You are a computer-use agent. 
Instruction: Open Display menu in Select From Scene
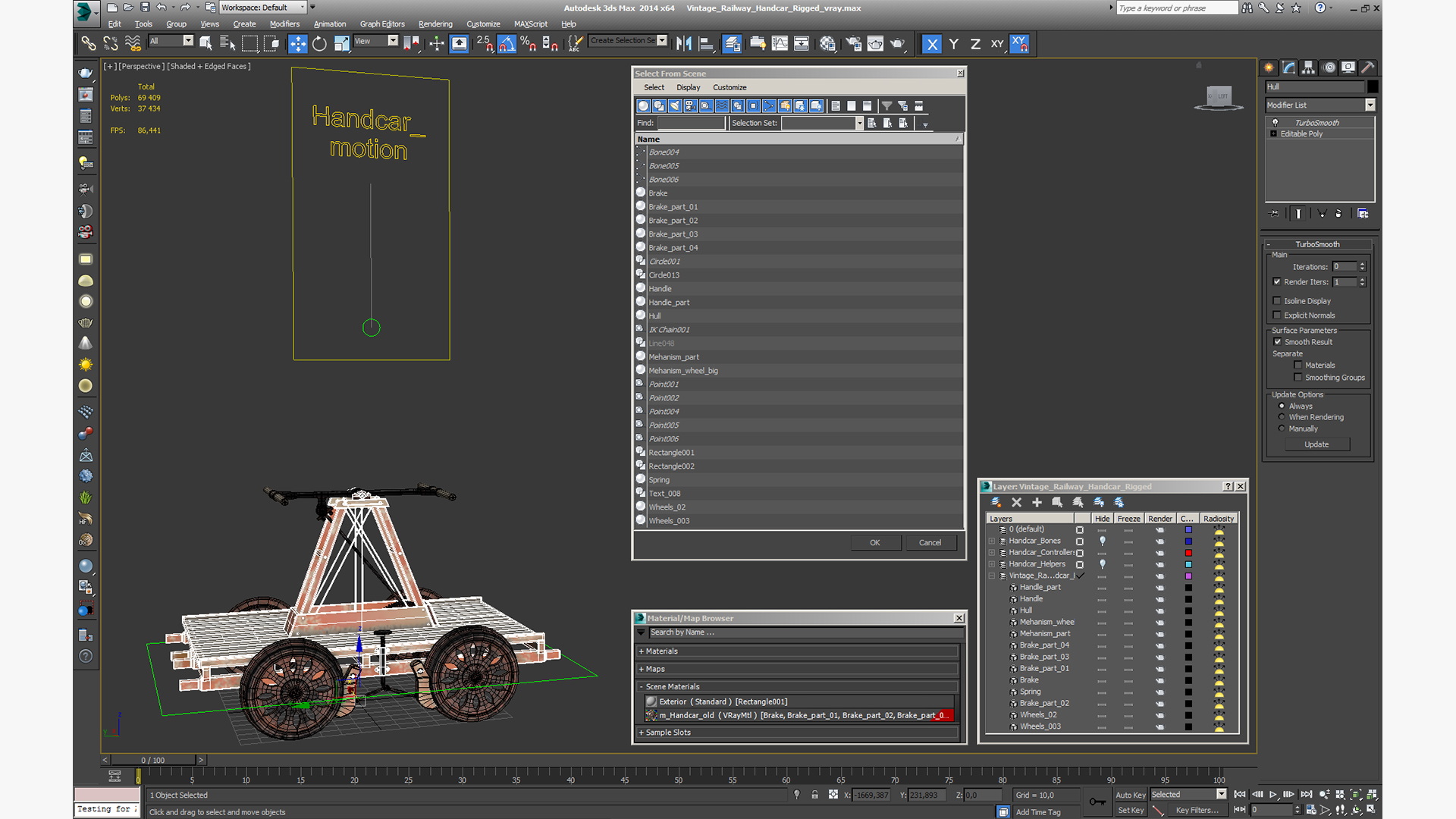point(689,88)
